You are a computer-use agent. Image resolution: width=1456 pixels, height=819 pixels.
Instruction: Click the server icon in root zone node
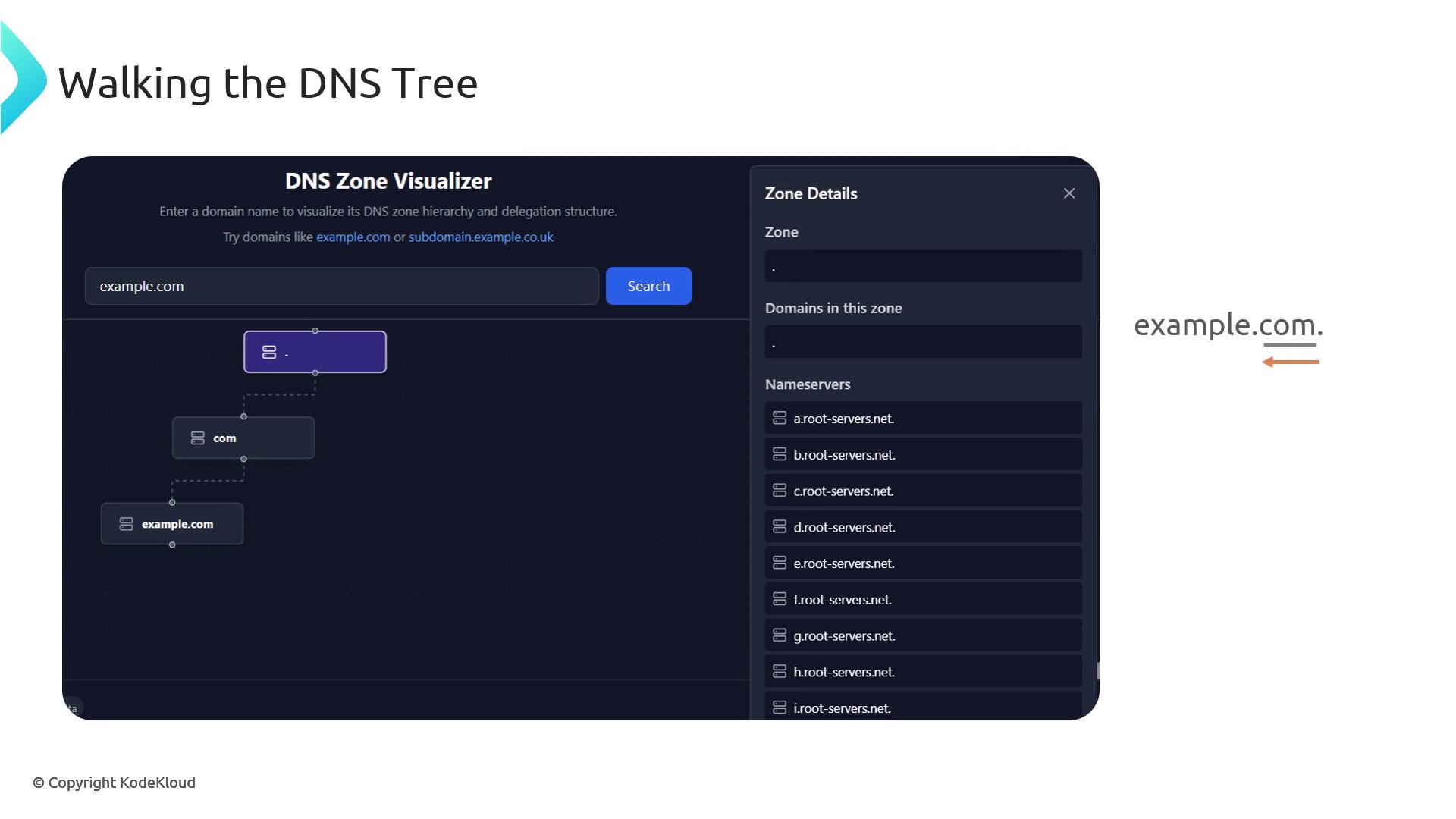[269, 353]
